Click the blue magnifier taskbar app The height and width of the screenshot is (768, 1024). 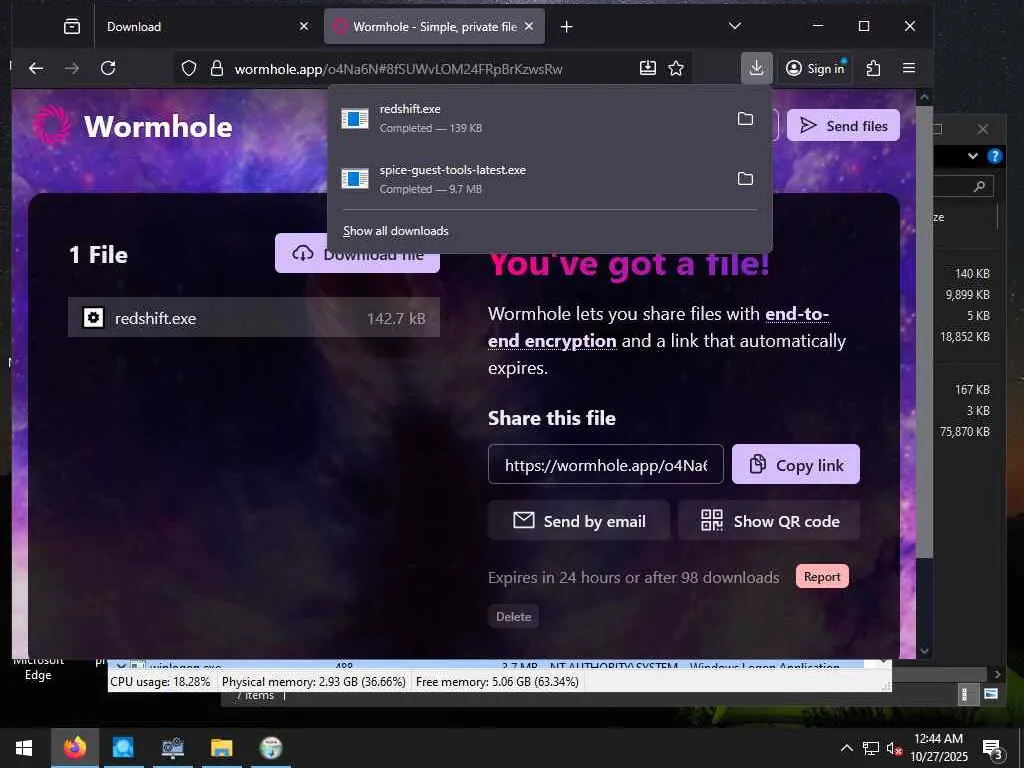tap(123, 748)
